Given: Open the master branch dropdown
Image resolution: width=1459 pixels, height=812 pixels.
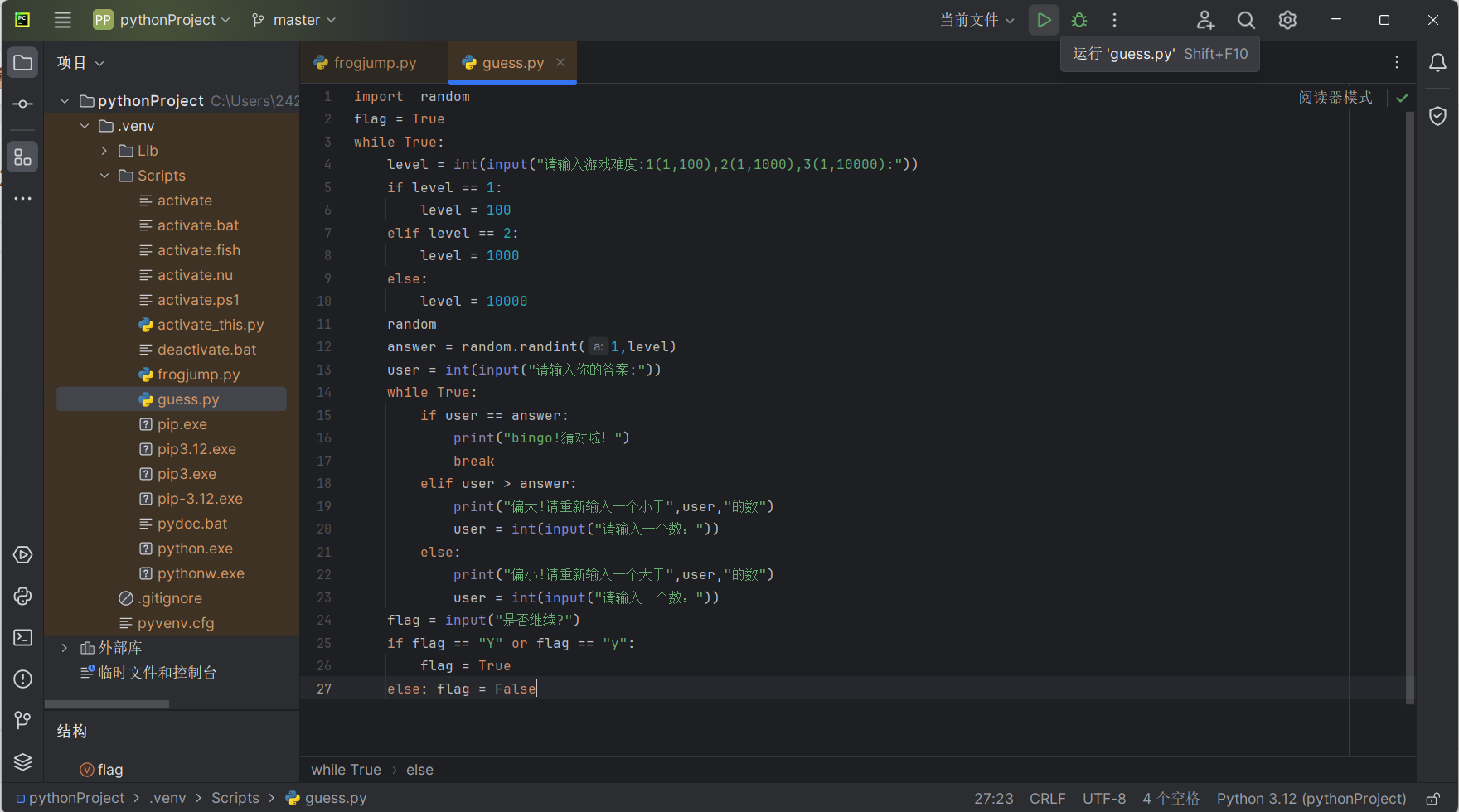Looking at the screenshot, I should tap(294, 20).
